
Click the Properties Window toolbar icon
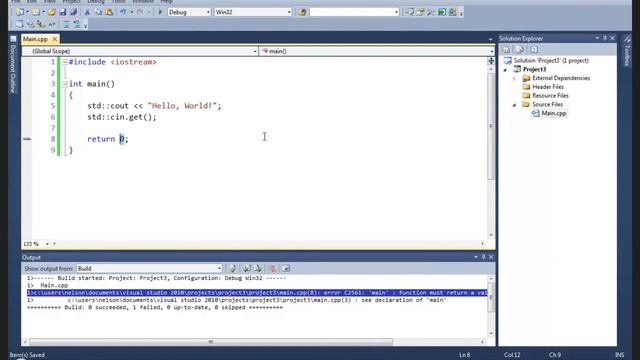pos(420,12)
